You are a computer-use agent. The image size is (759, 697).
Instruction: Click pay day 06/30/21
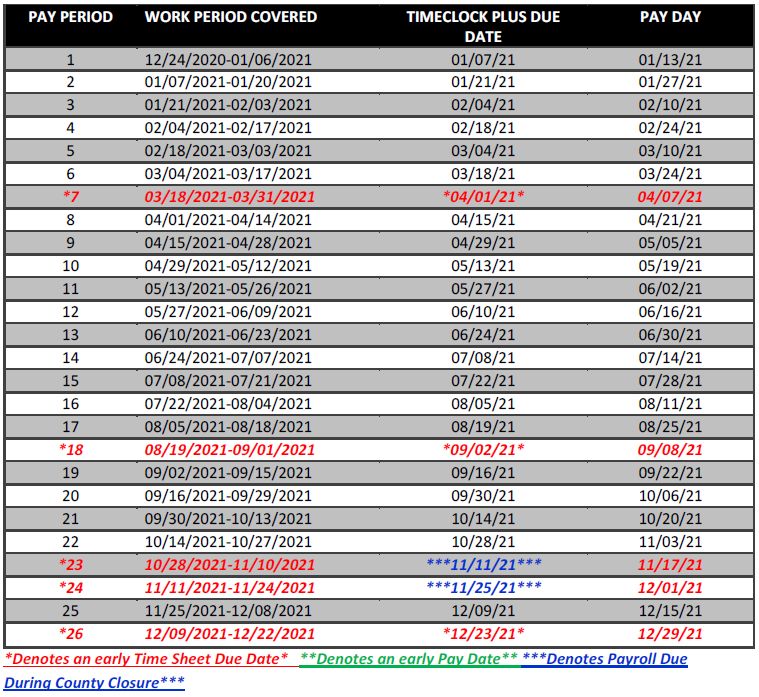click(x=670, y=334)
